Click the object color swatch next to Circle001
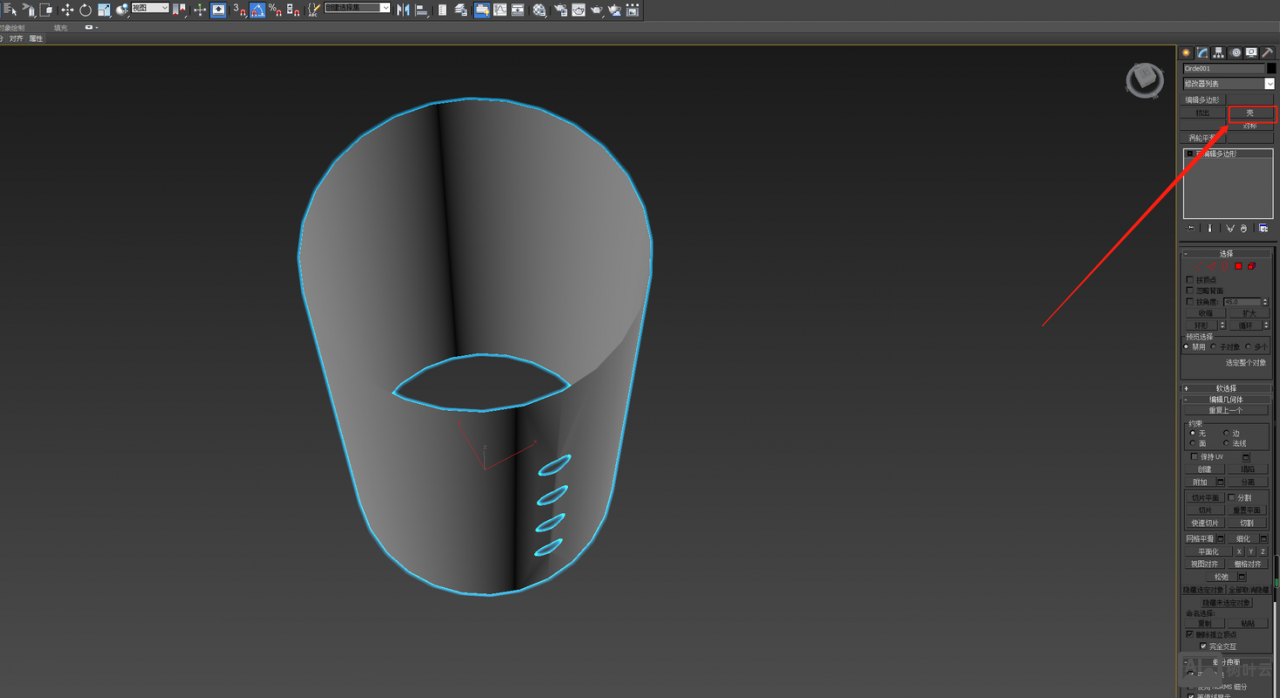Screen dimensions: 1280x698 coord(1271,68)
